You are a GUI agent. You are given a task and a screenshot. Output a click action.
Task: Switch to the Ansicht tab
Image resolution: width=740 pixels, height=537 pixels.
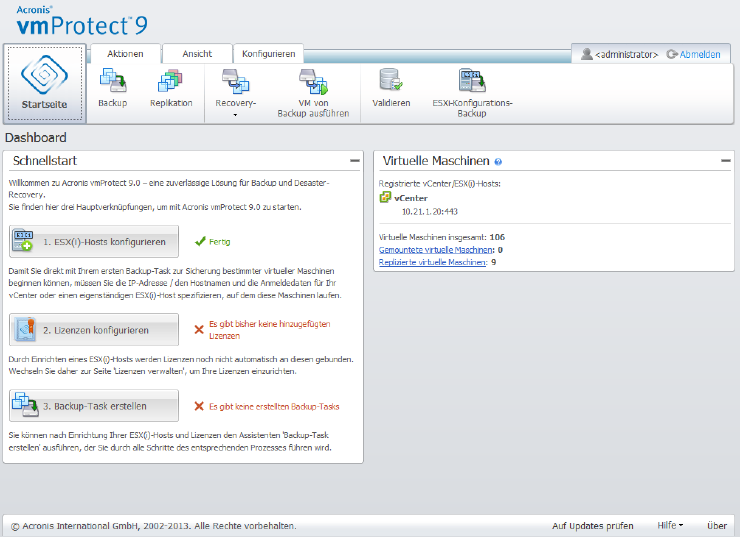(197, 54)
